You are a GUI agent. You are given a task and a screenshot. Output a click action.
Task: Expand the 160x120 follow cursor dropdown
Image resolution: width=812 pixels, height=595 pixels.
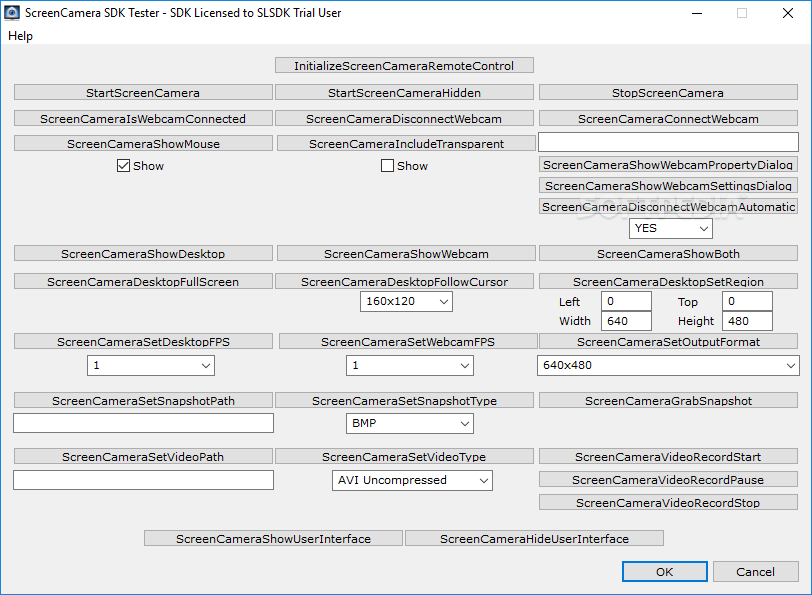(x=406, y=301)
